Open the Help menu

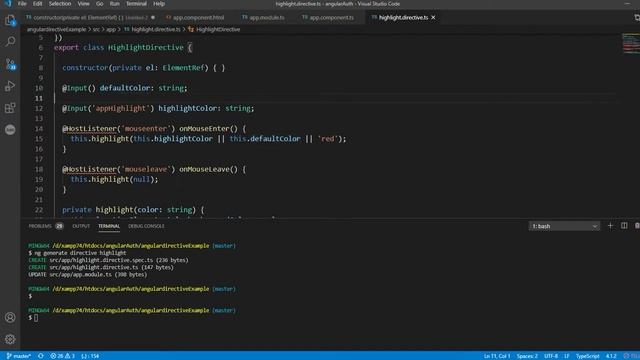coord(159,4)
